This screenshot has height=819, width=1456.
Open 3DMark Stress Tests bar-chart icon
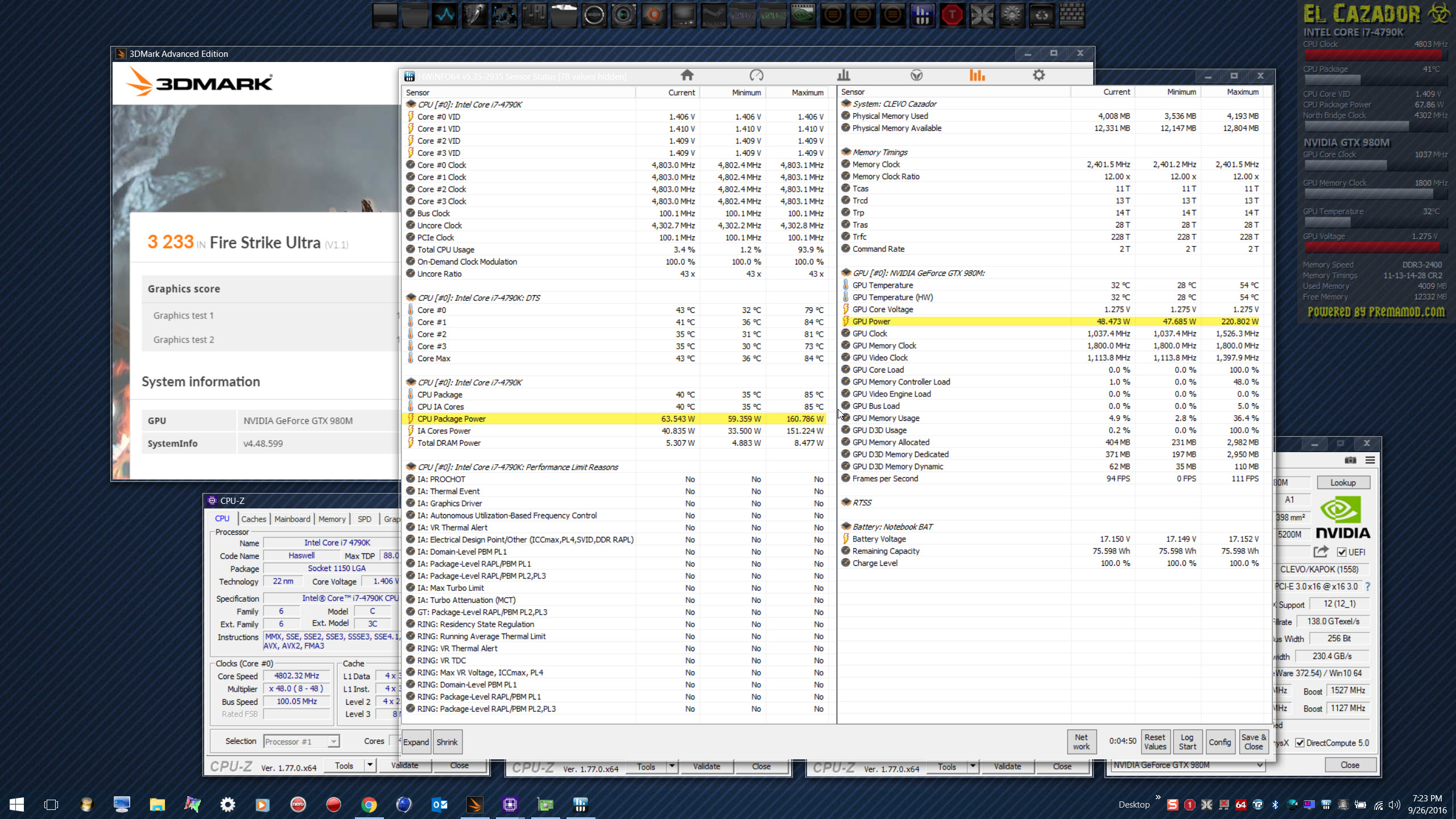(x=843, y=75)
